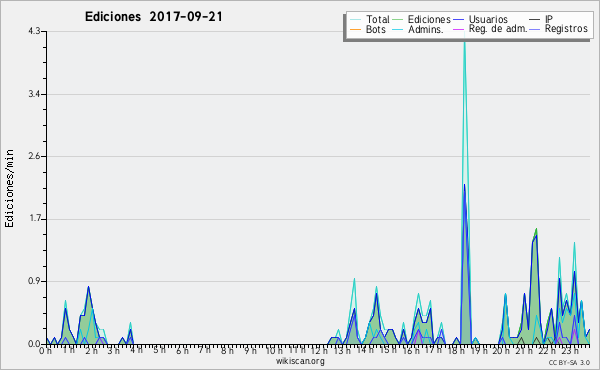Image resolution: width=600 pixels, height=370 pixels.
Task: Click the '20 h' x-axis tick label
Action: pyautogui.click(x=501, y=350)
